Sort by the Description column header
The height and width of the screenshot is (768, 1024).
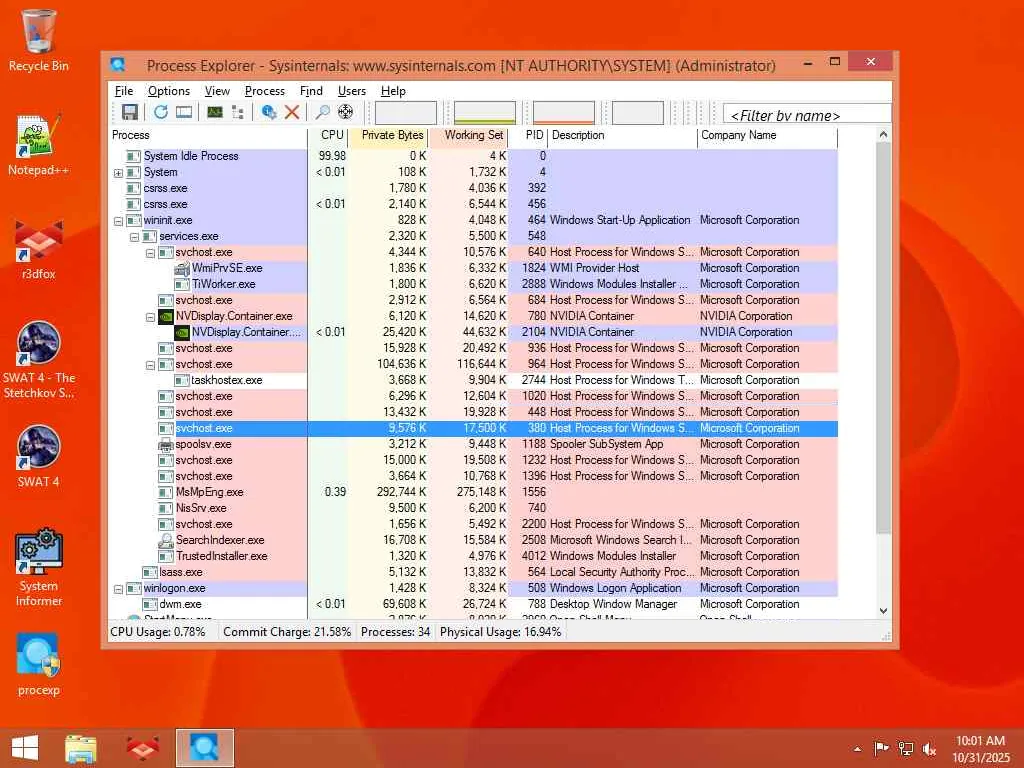pyautogui.click(x=622, y=135)
